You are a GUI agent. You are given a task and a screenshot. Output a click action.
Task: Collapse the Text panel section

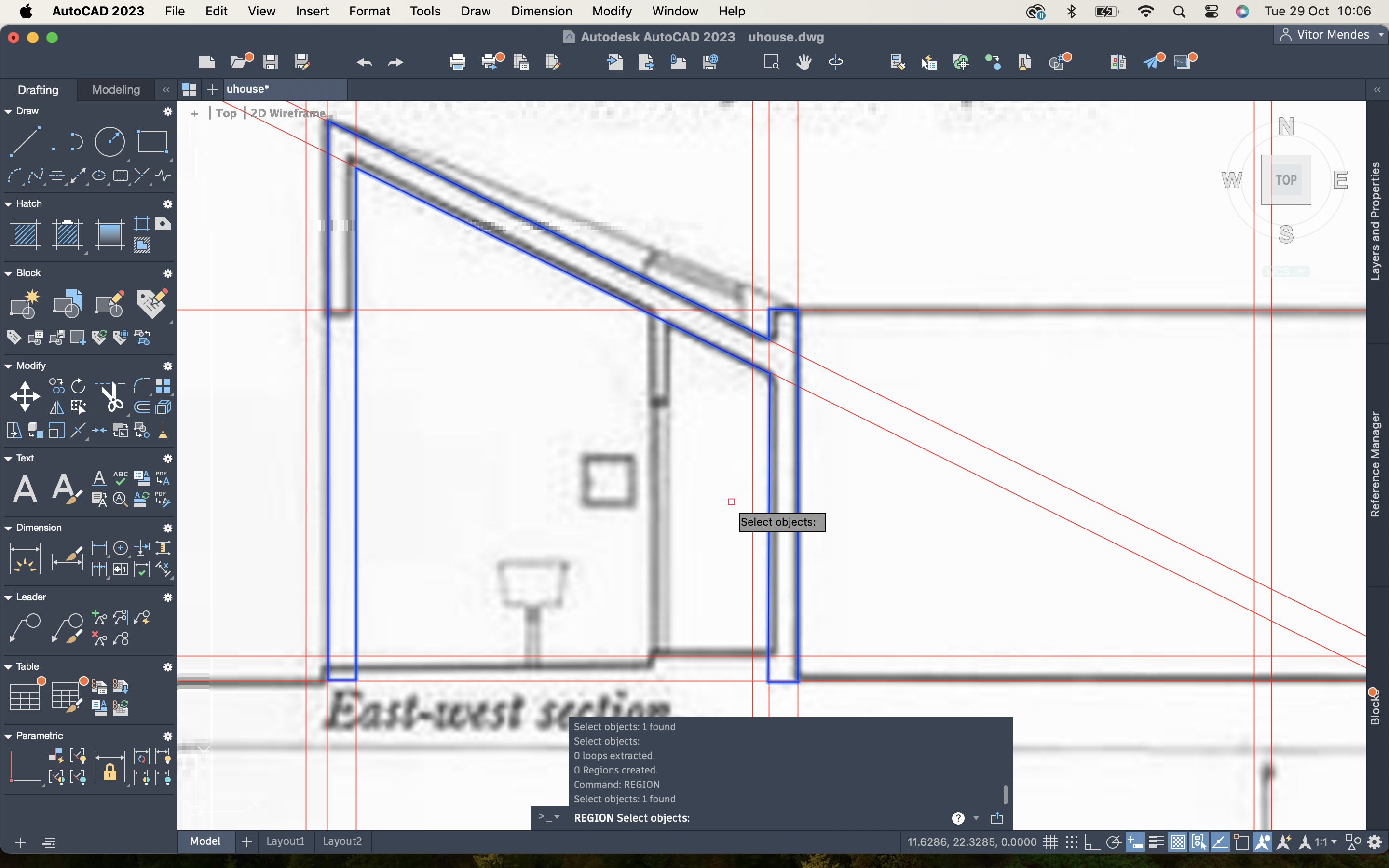click(x=8, y=459)
